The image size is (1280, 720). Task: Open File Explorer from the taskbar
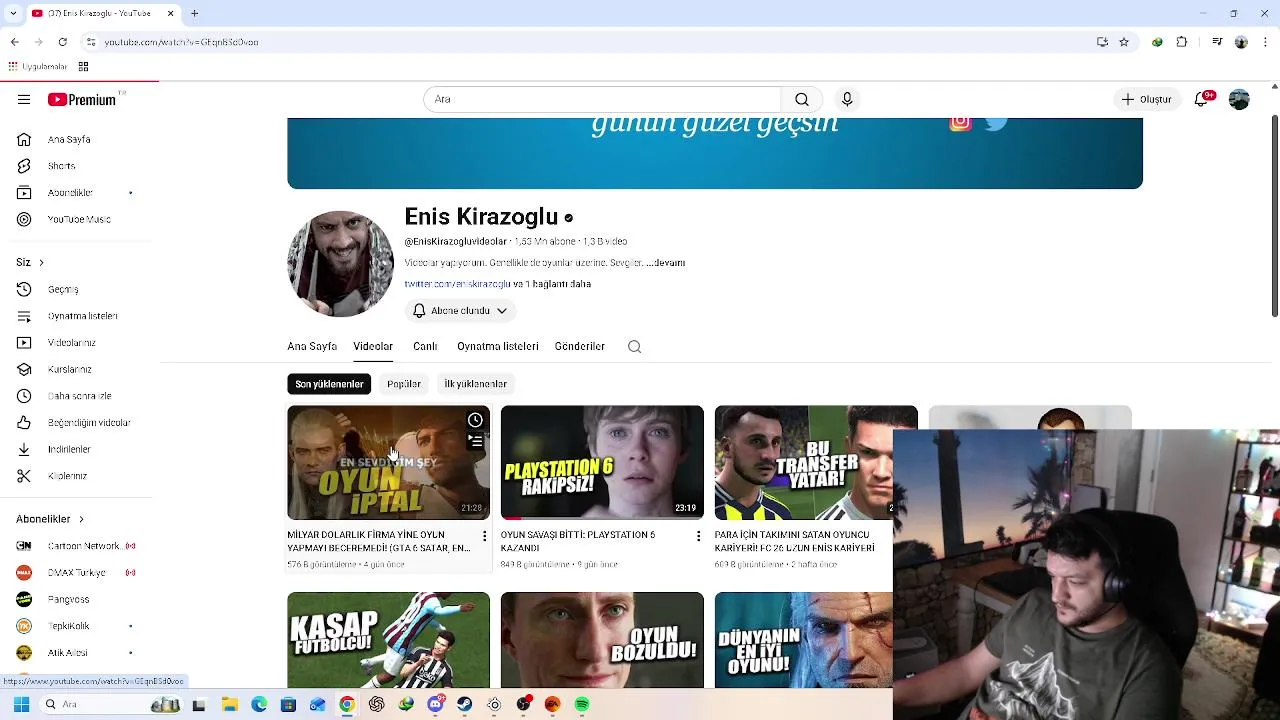click(229, 704)
